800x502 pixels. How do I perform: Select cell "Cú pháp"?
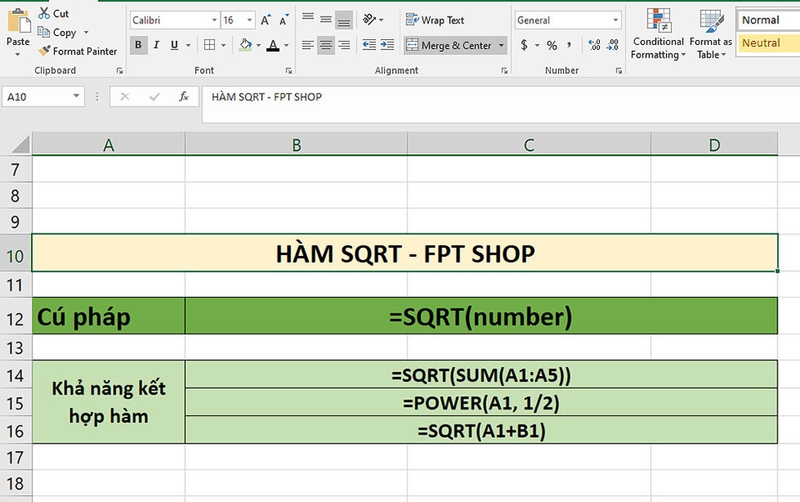point(109,316)
